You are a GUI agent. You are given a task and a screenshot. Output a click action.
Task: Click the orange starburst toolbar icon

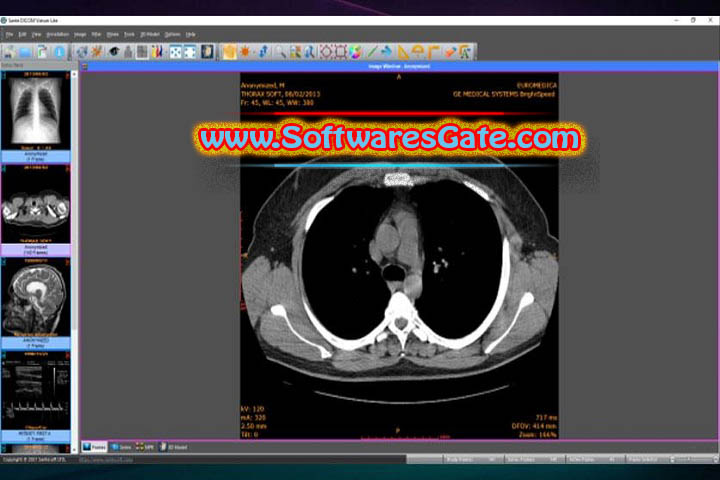pyautogui.click(x=96, y=52)
